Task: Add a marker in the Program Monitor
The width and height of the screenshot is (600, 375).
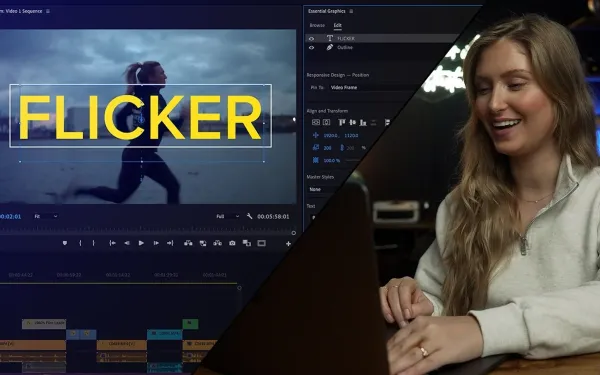Action: point(65,243)
